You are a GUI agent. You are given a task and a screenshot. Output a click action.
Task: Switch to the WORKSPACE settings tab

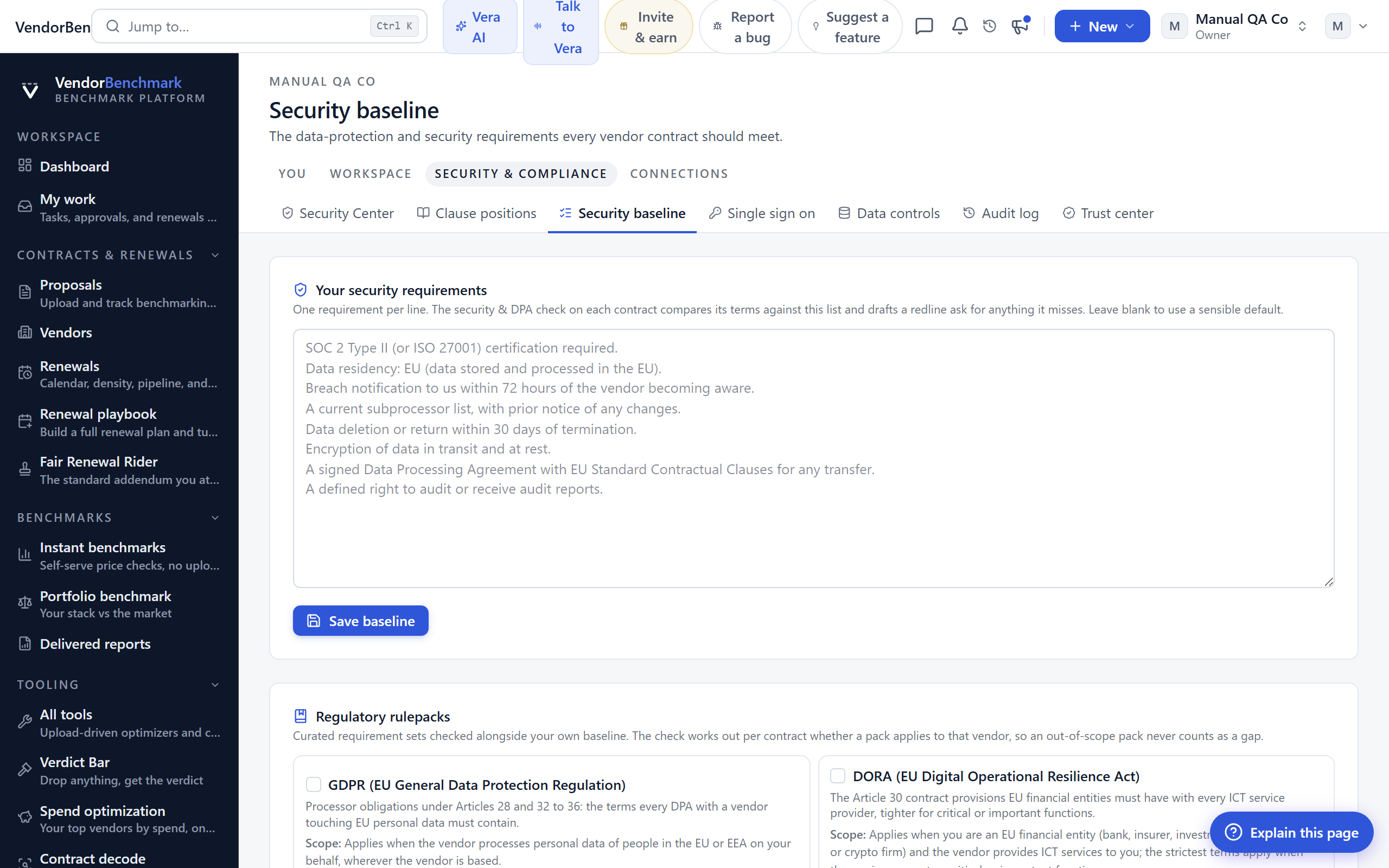pyautogui.click(x=371, y=174)
